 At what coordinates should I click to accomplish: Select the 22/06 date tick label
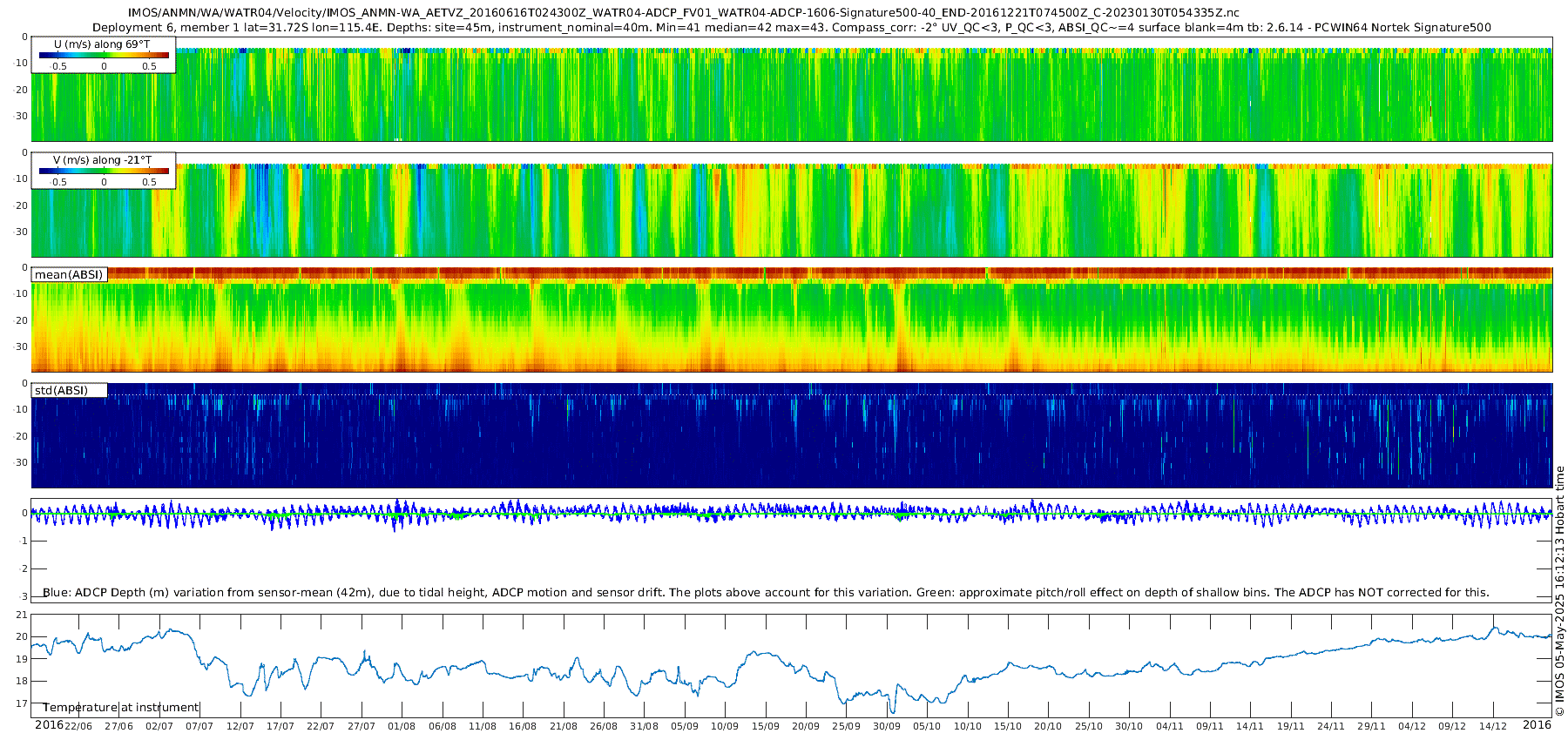pos(78,727)
